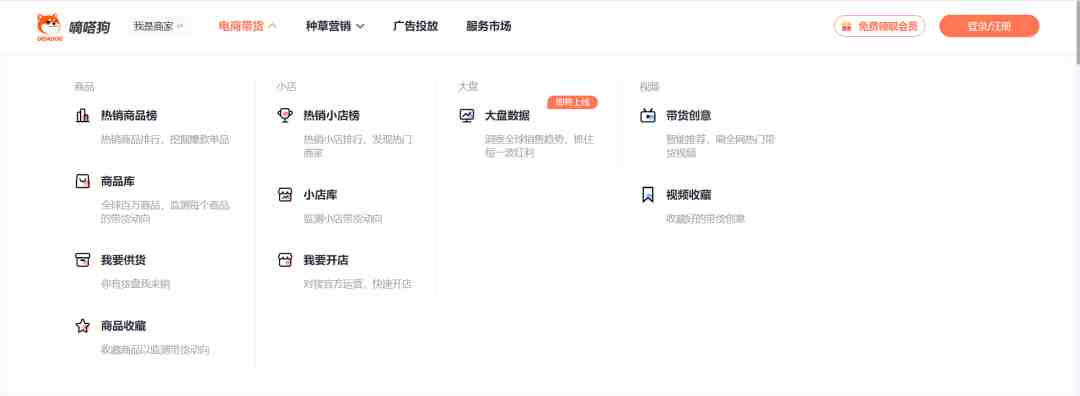Image resolution: width=1080 pixels, height=396 pixels.
Task: Open the 大盘数据 link
Action: [x=508, y=116]
